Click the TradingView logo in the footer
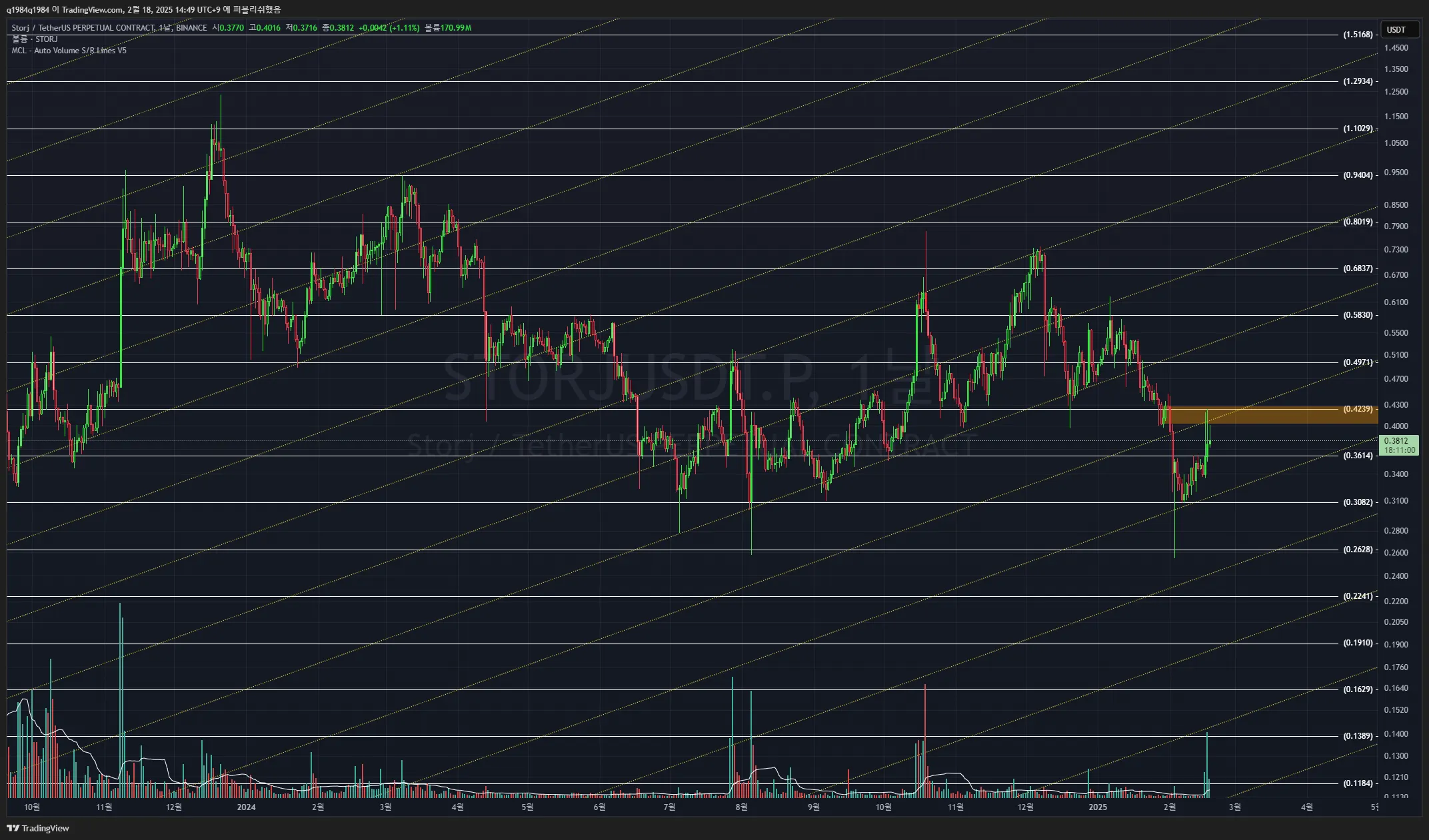Image resolution: width=1429 pixels, height=840 pixels. pos(38,828)
